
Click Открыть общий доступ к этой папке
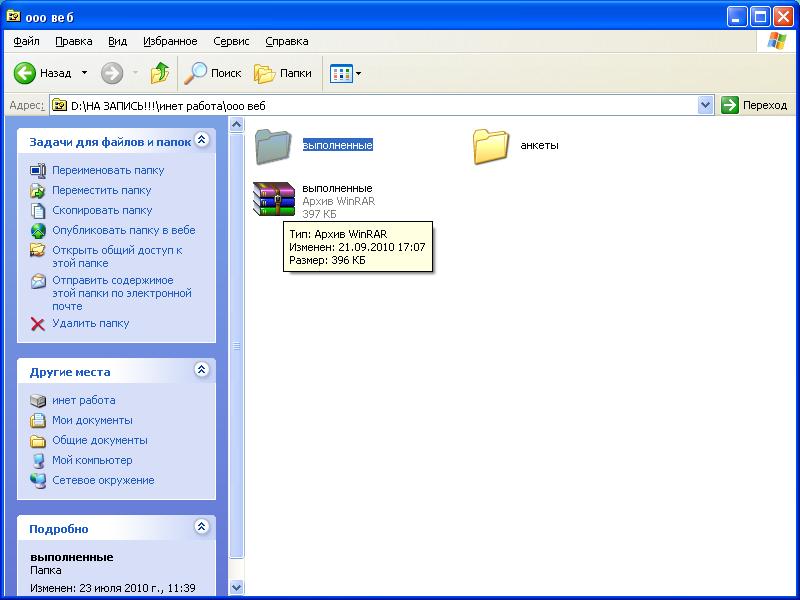click(117, 257)
